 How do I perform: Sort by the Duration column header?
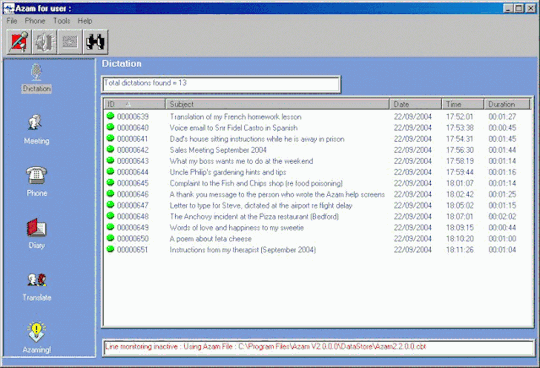pyautogui.click(x=507, y=104)
